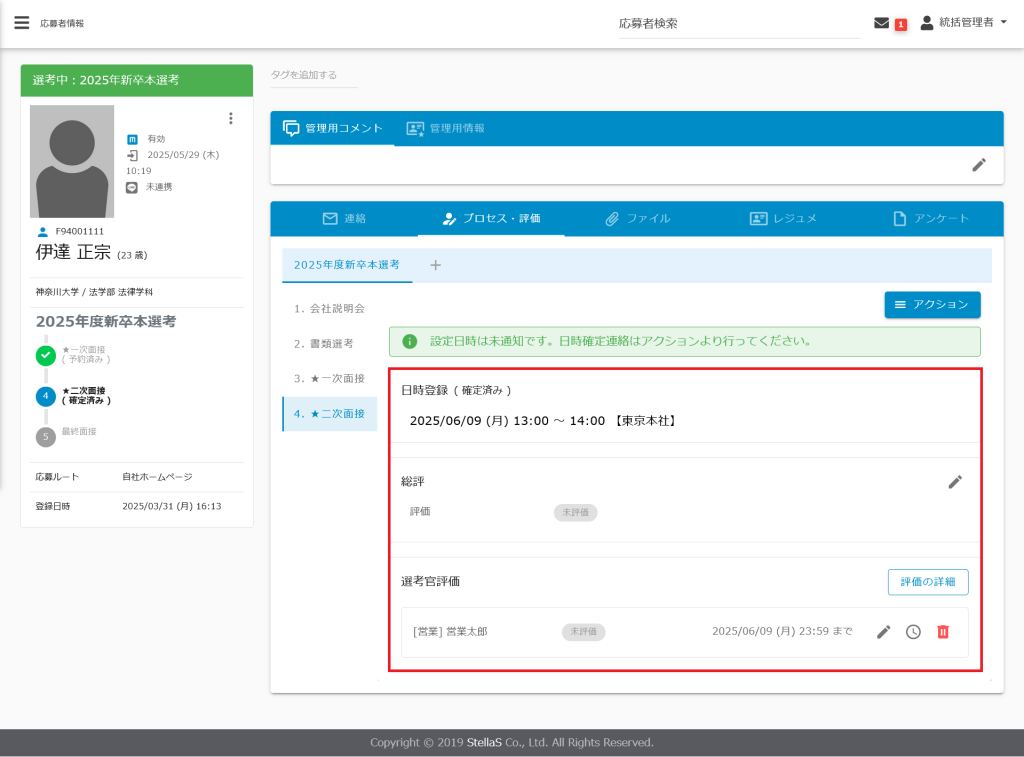Edit 営業太郎's evaluation with pencil icon
Viewport: 1024px width, 757px height.
click(x=884, y=632)
